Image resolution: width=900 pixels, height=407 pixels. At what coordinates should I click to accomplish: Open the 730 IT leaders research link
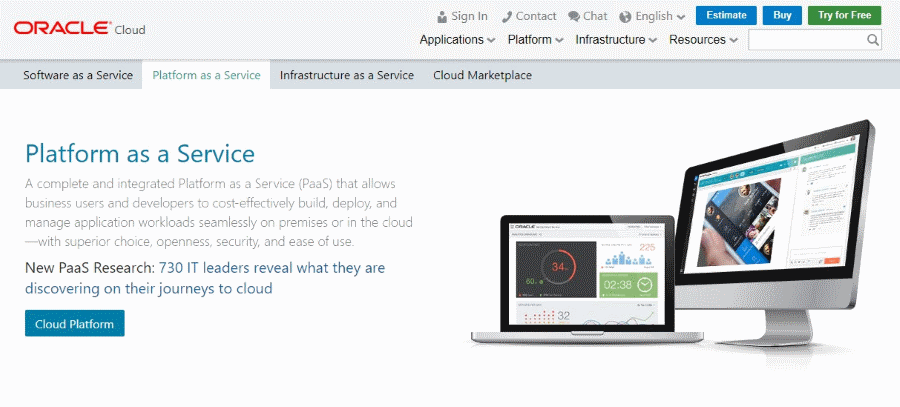205,278
